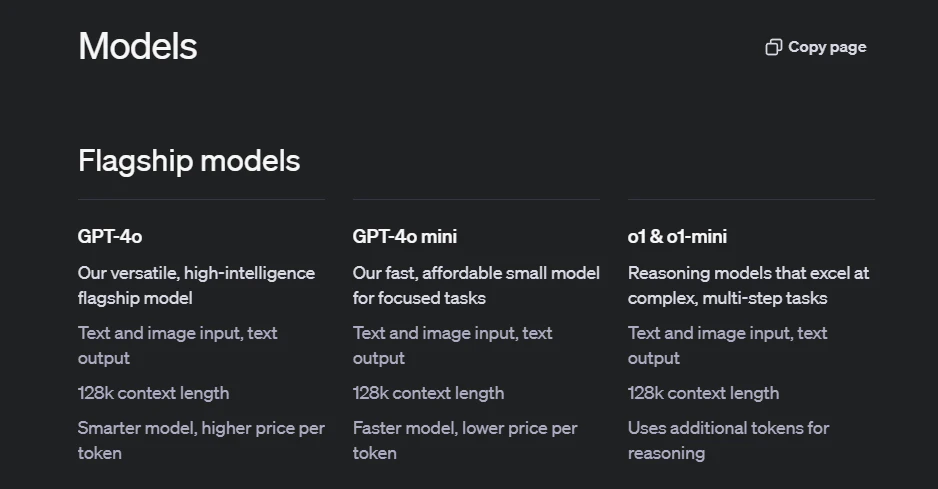Click the Models page title

[138, 46]
